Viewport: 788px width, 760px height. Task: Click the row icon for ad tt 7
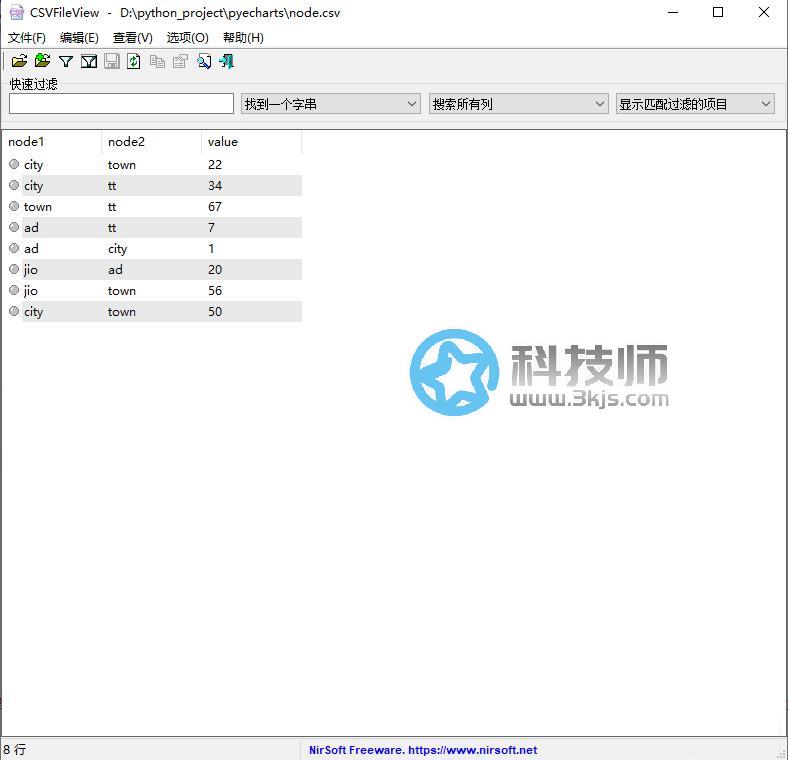[x=14, y=227]
